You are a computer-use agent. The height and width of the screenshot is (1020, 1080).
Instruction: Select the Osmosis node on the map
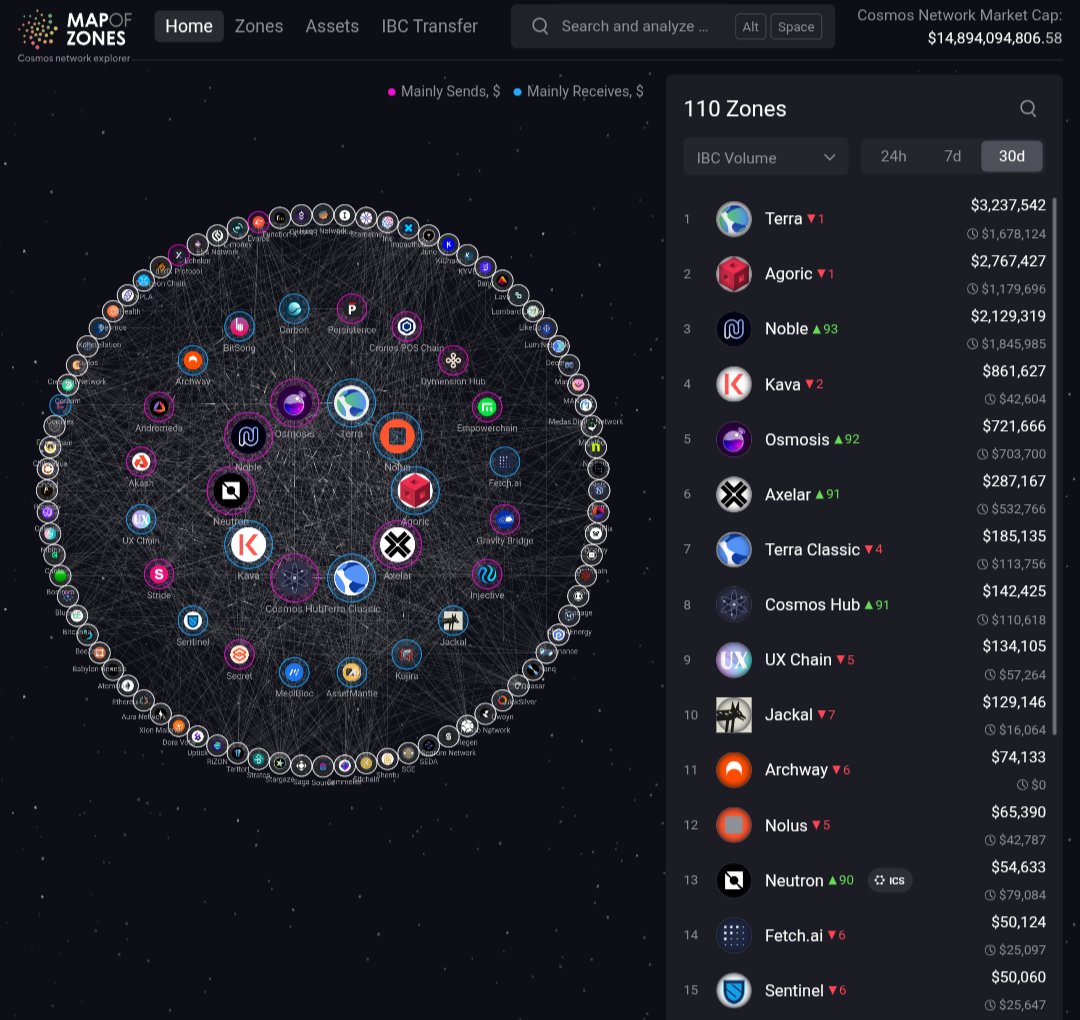[294, 404]
